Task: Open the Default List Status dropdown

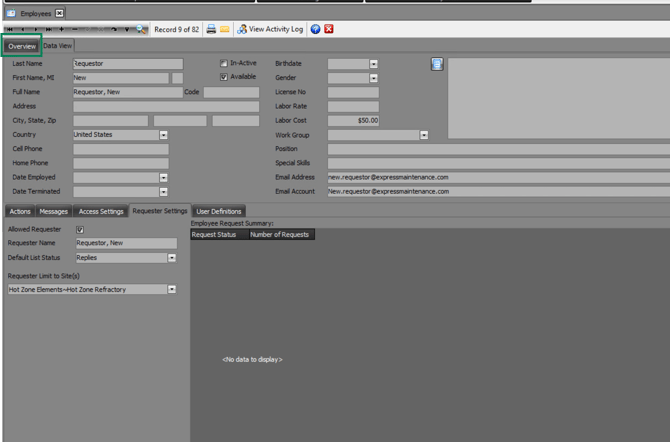Action: tap(172, 258)
